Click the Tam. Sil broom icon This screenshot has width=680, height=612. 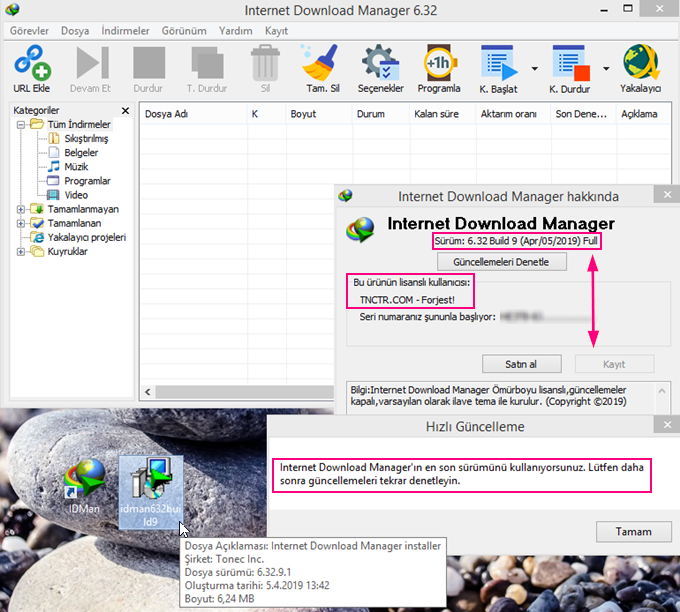pyautogui.click(x=320, y=63)
